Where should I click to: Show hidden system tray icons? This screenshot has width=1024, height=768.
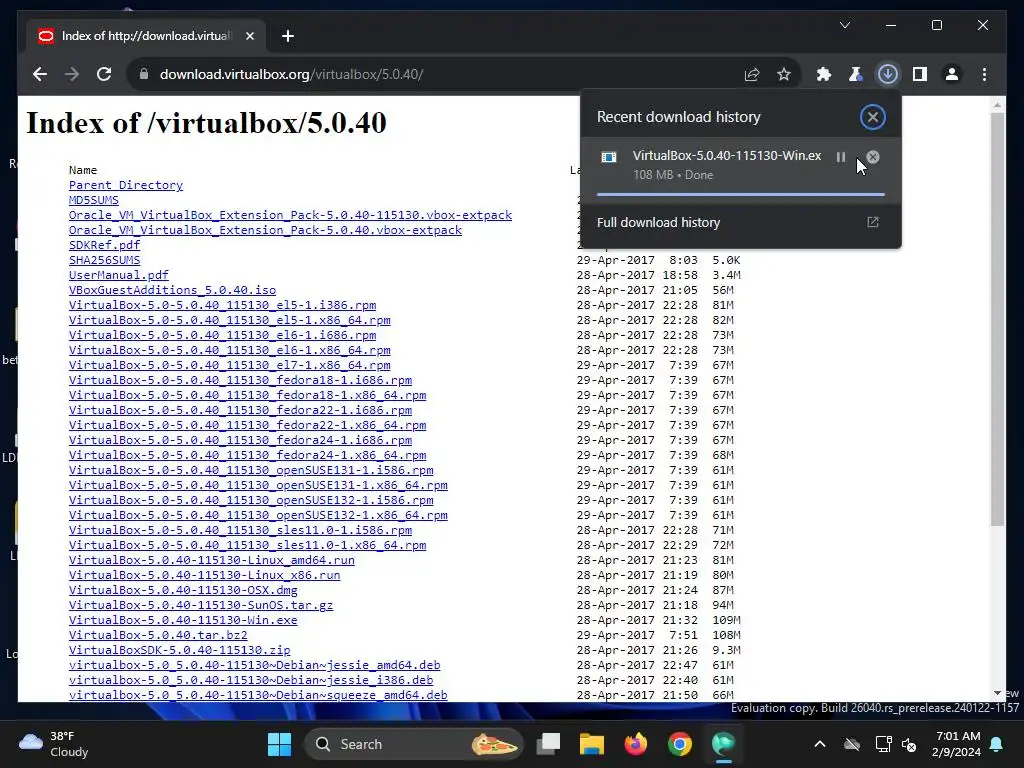(820, 744)
